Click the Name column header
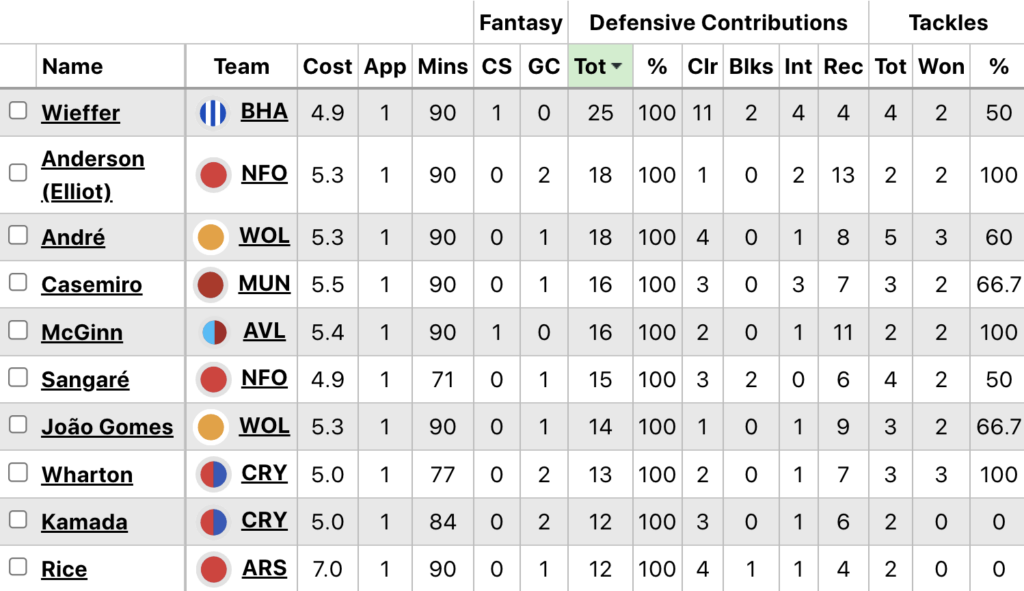 (x=73, y=67)
